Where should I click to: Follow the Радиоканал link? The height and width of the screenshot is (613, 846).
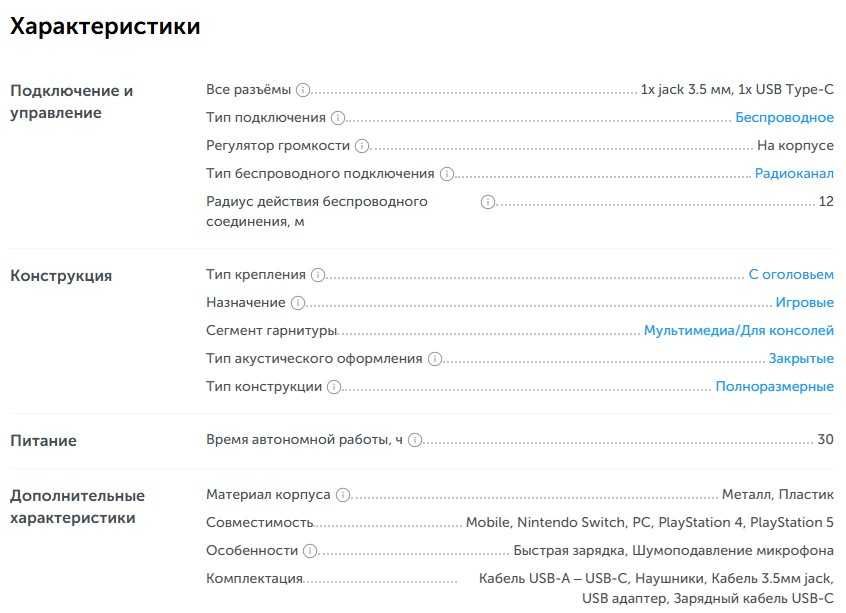pyautogui.click(x=794, y=174)
